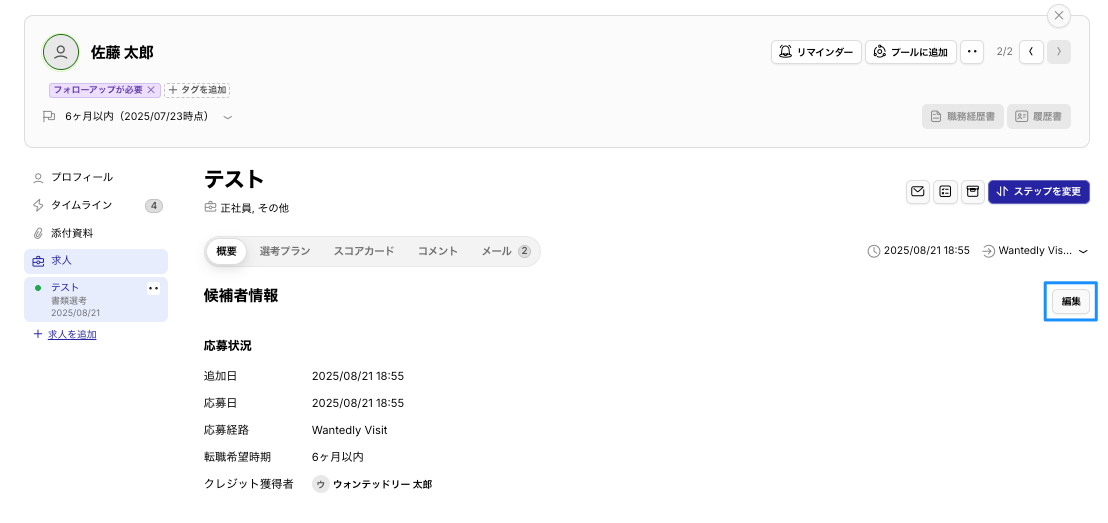Click the タグを追加 add tag field
This screenshot has height=523, width=1108.
(x=198, y=90)
